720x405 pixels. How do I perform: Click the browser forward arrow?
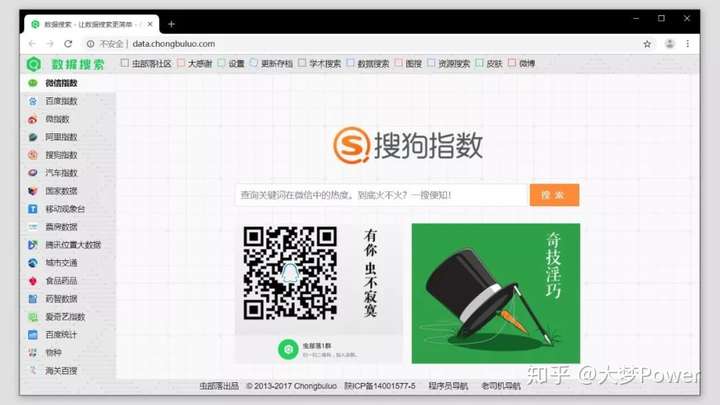(50, 44)
